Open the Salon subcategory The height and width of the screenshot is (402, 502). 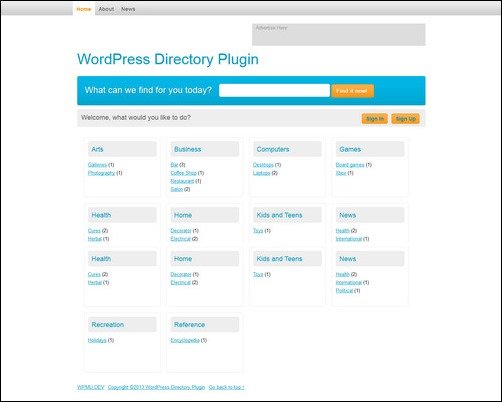tap(177, 189)
